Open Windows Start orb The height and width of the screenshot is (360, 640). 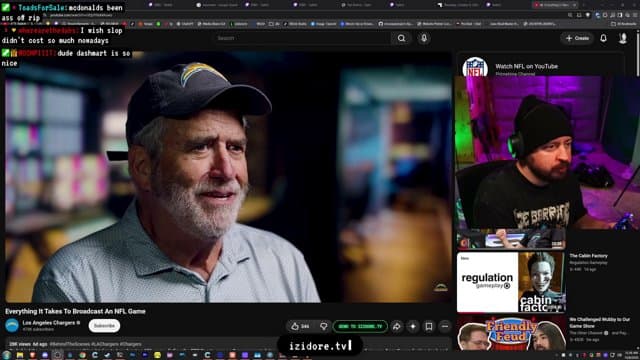point(7,355)
